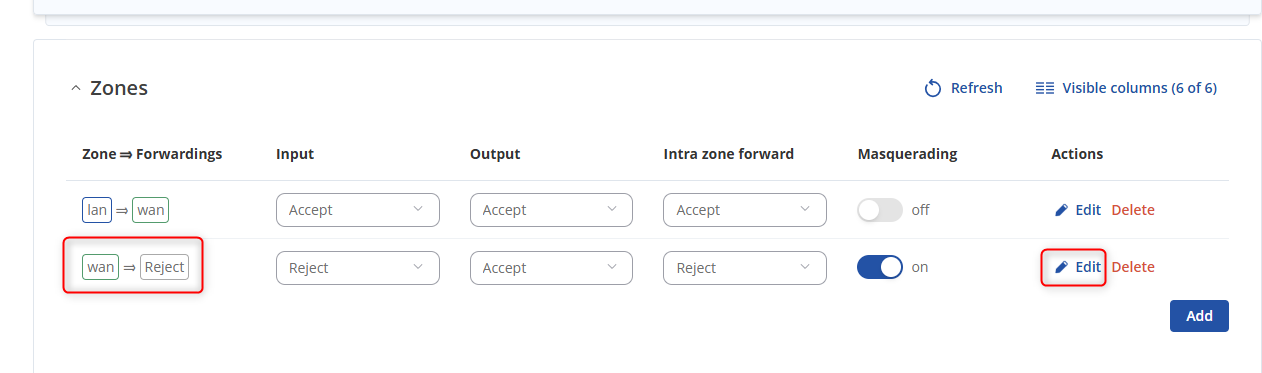Delete the lan zone
The height and width of the screenshot is (373, 1262).
pyautogui.click(x=1133, y=210)
